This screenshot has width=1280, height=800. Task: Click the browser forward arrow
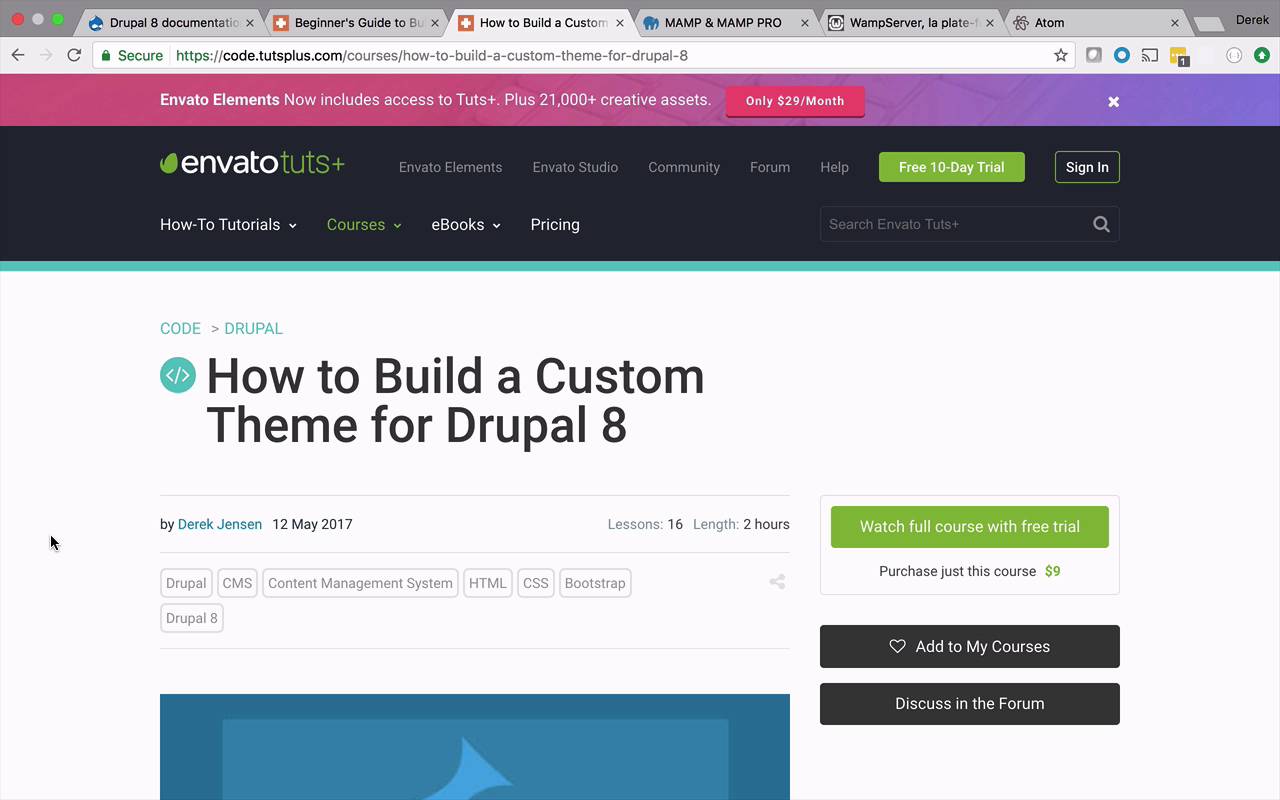46,55
